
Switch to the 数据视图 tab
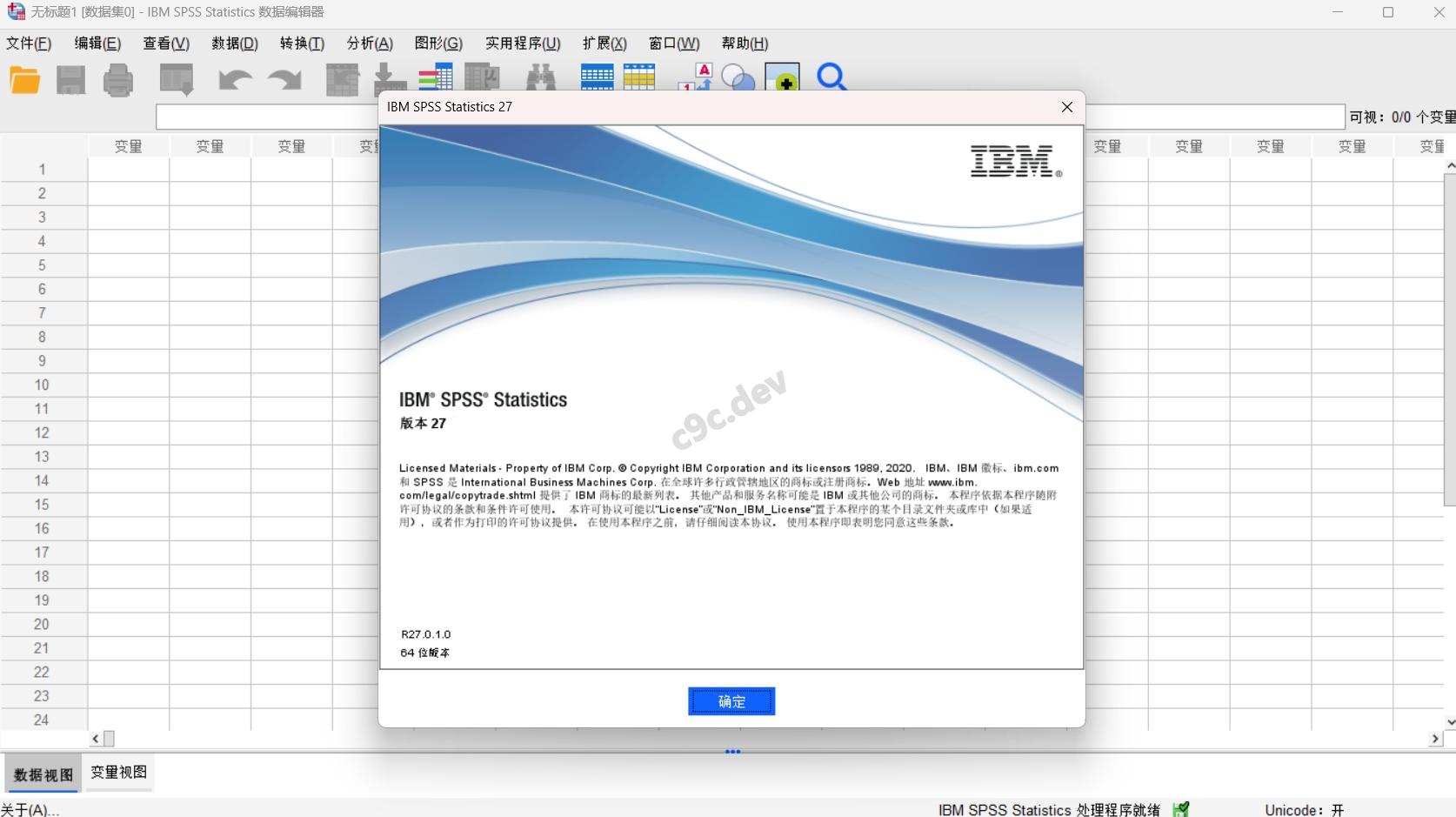click(x=43, y=774)
